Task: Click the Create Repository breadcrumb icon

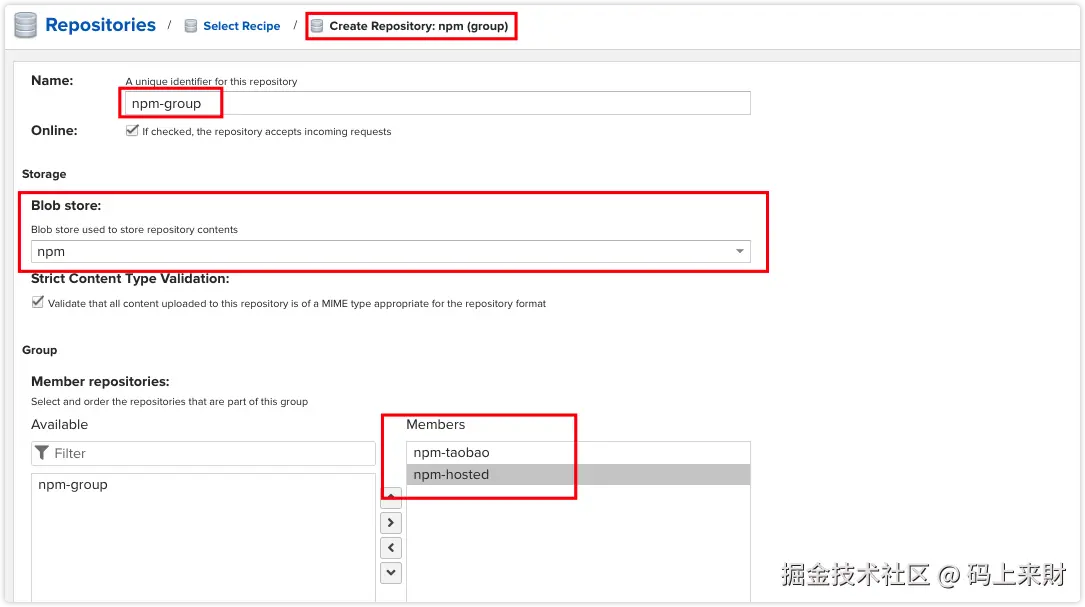Action: click(317, 26)
